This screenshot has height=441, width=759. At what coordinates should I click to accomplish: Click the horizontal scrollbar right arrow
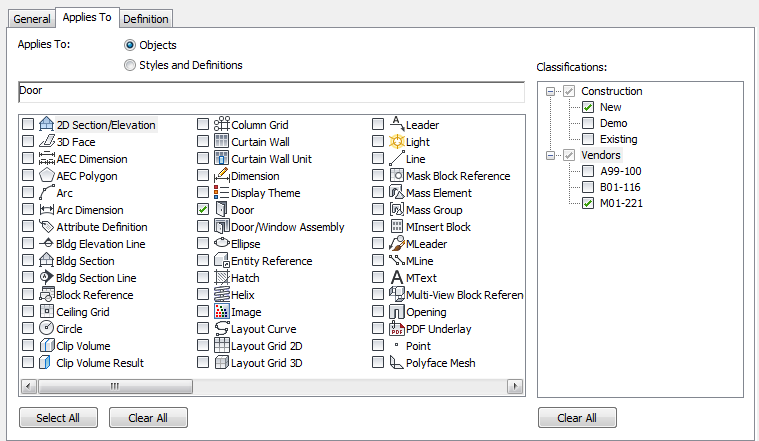[515, 386]
